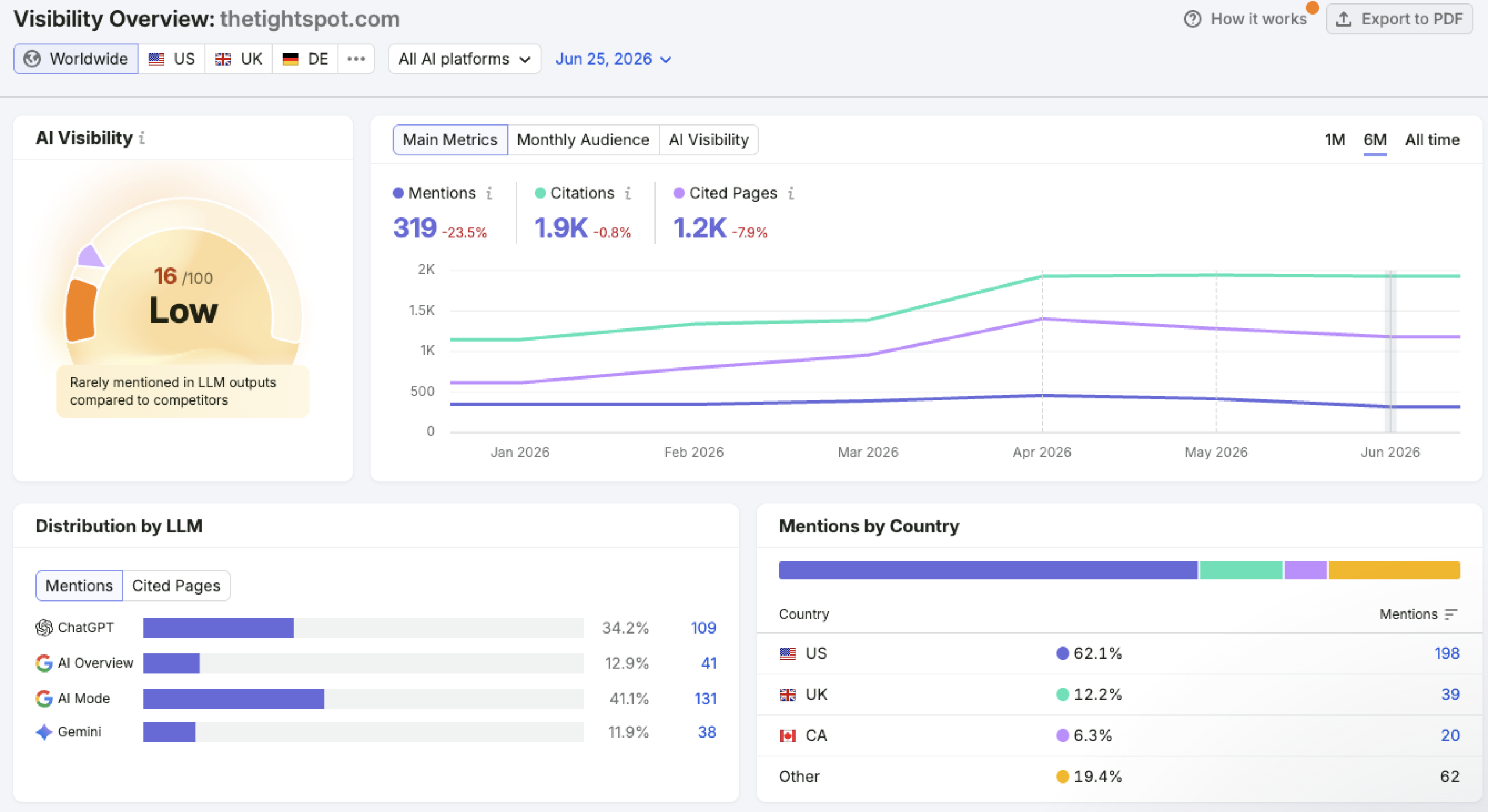Click How it works help icon
This screenshot has height=812, width=1488.
click(x=1192, y=19)
